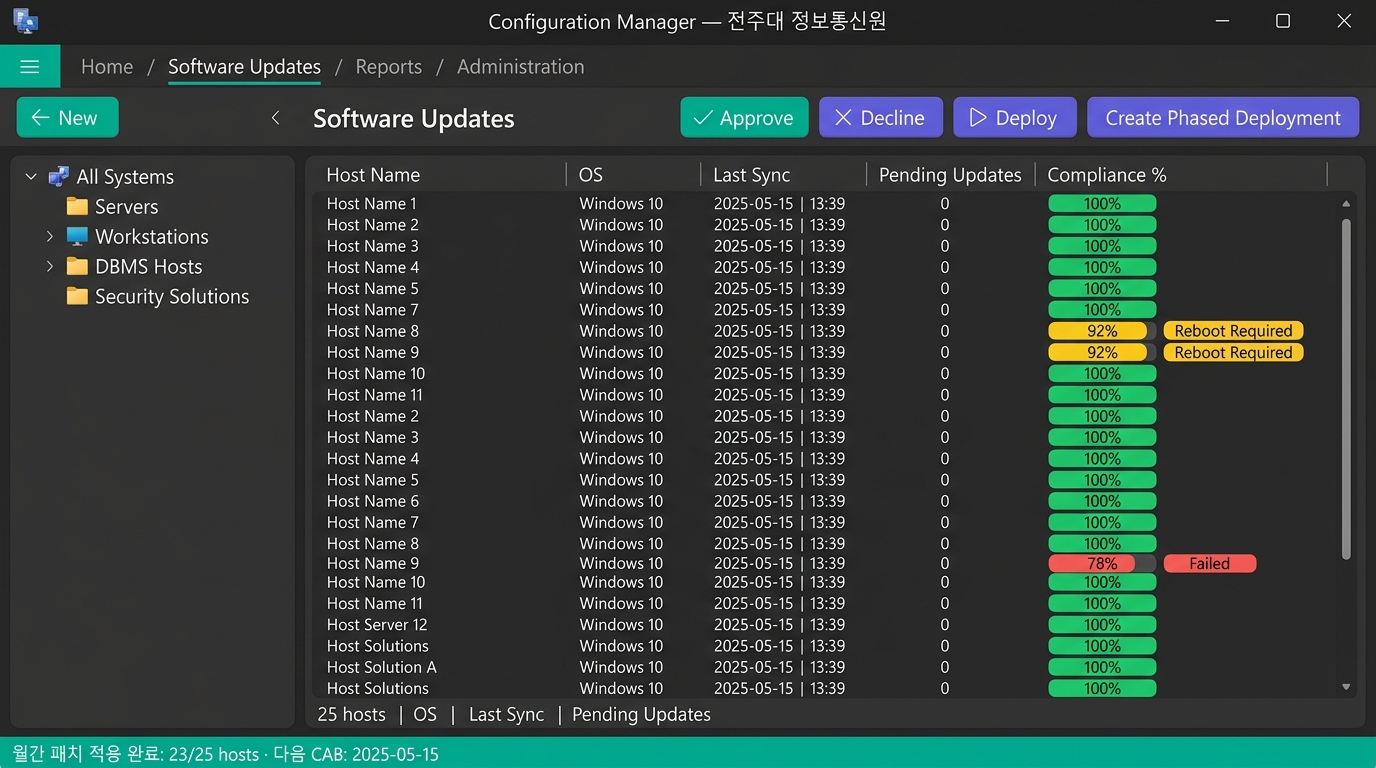Sort by the Host Name column header
This screenshot has width=1376, height=768.
pyautogui.click(x=373, y=175)
